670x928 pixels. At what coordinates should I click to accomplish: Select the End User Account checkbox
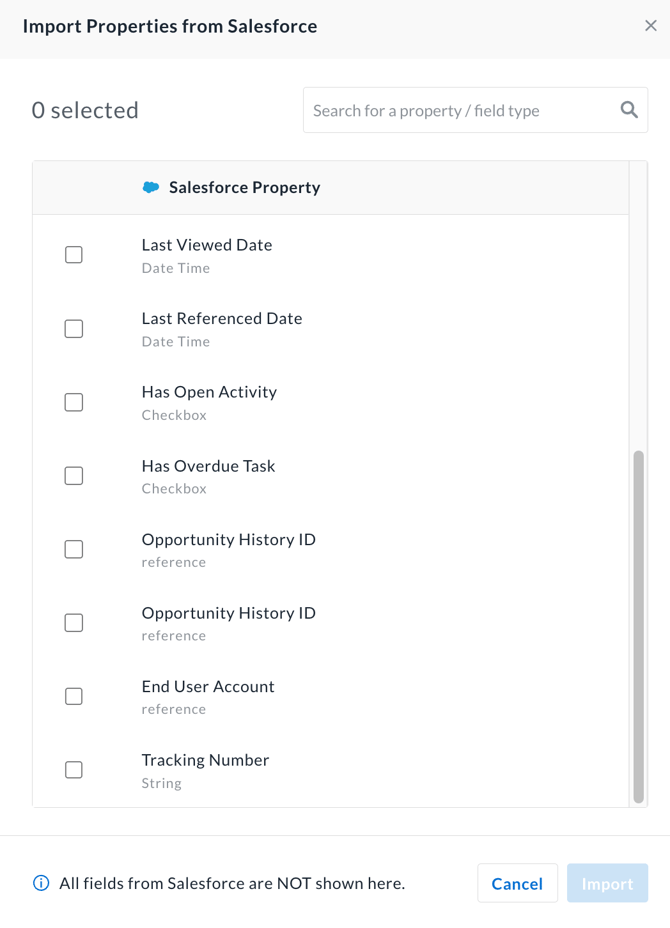click(73, 696)
